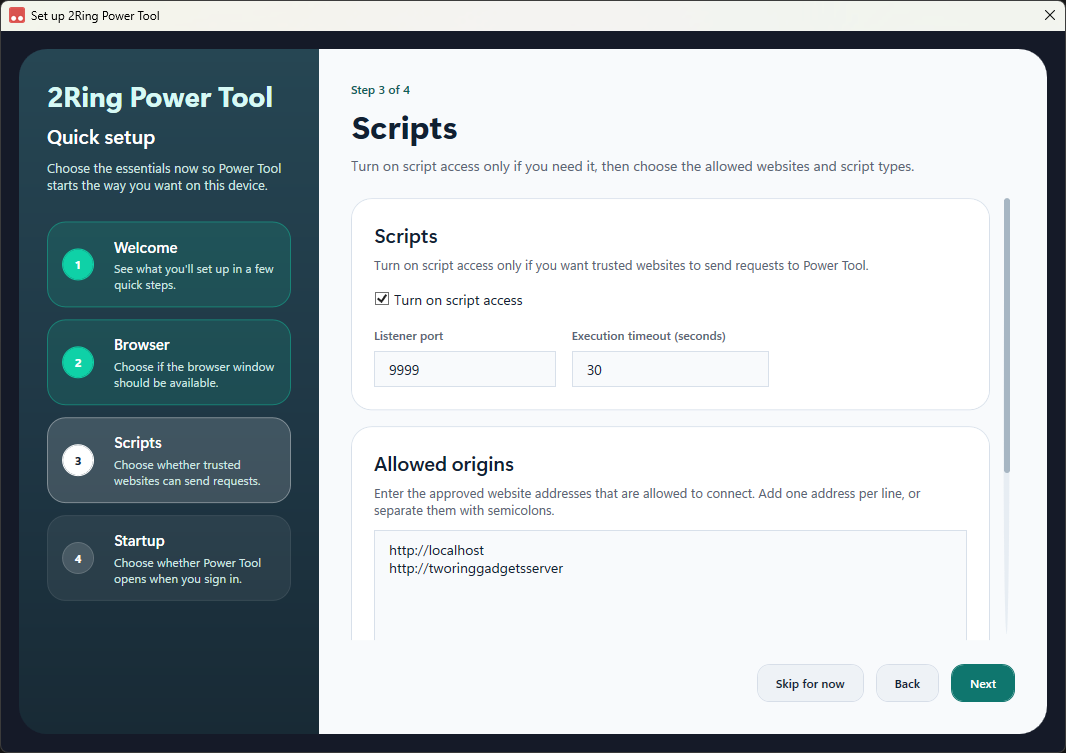Click the step 4 circle for Startup
Viewport: 1066px width, 753px height.
(x=78, y=559)
